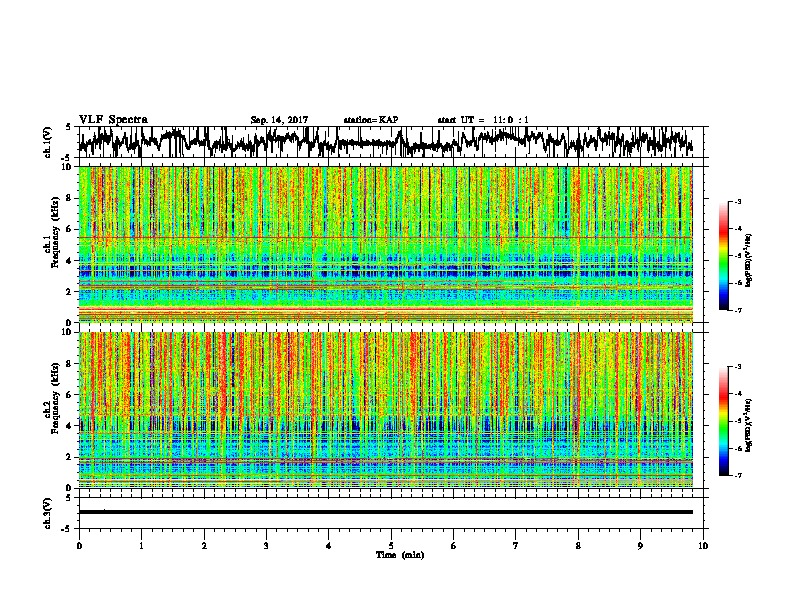Viewport: 792px width, 612px height.
Task: Click inside the ch.1 spectrogram panel
Action: click(x=385, y=244)
